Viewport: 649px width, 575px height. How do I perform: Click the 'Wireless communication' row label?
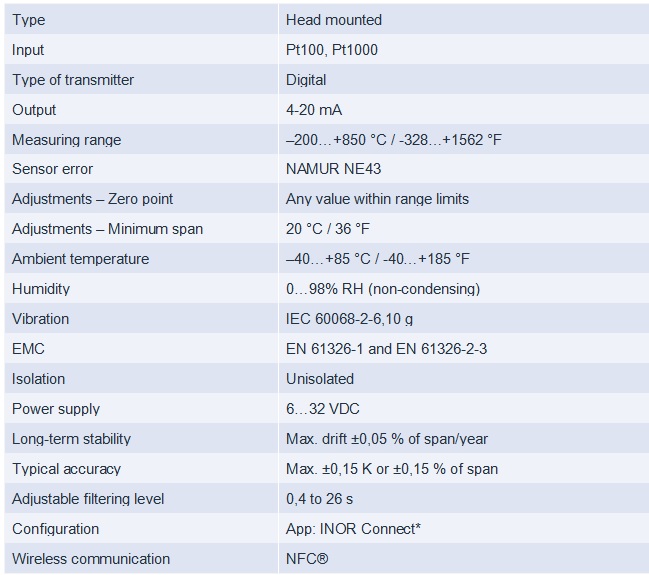[x=91, y=559]
